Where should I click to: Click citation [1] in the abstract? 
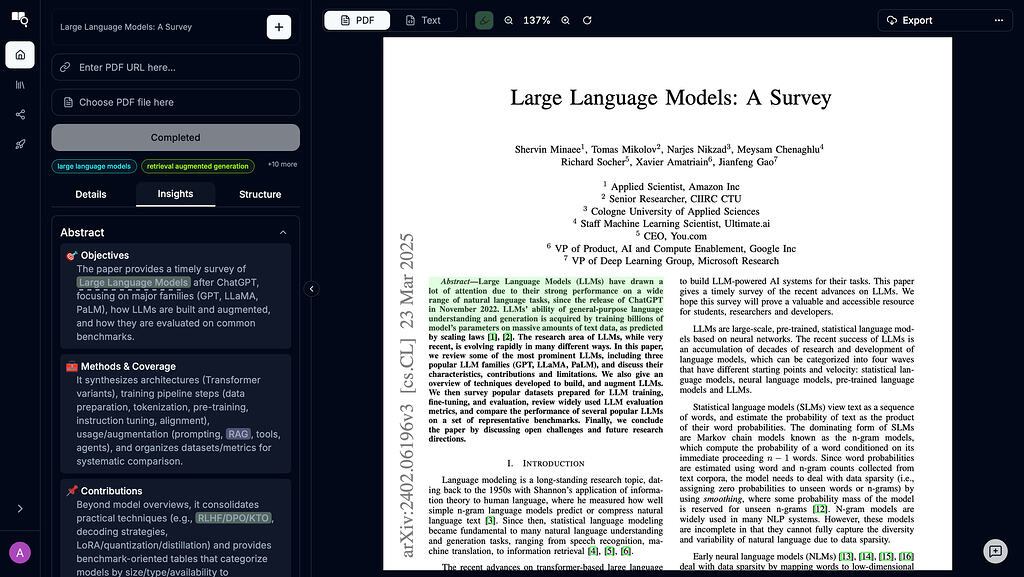pos(492,337)
